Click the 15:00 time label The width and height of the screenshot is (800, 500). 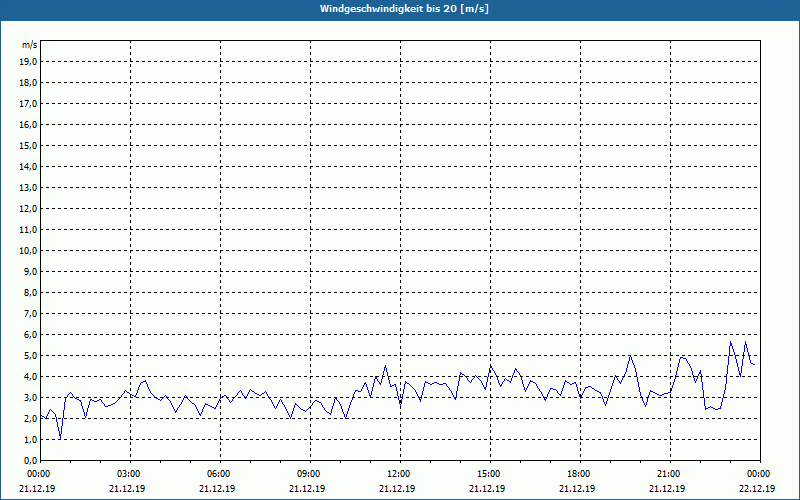tap(490, 474)
